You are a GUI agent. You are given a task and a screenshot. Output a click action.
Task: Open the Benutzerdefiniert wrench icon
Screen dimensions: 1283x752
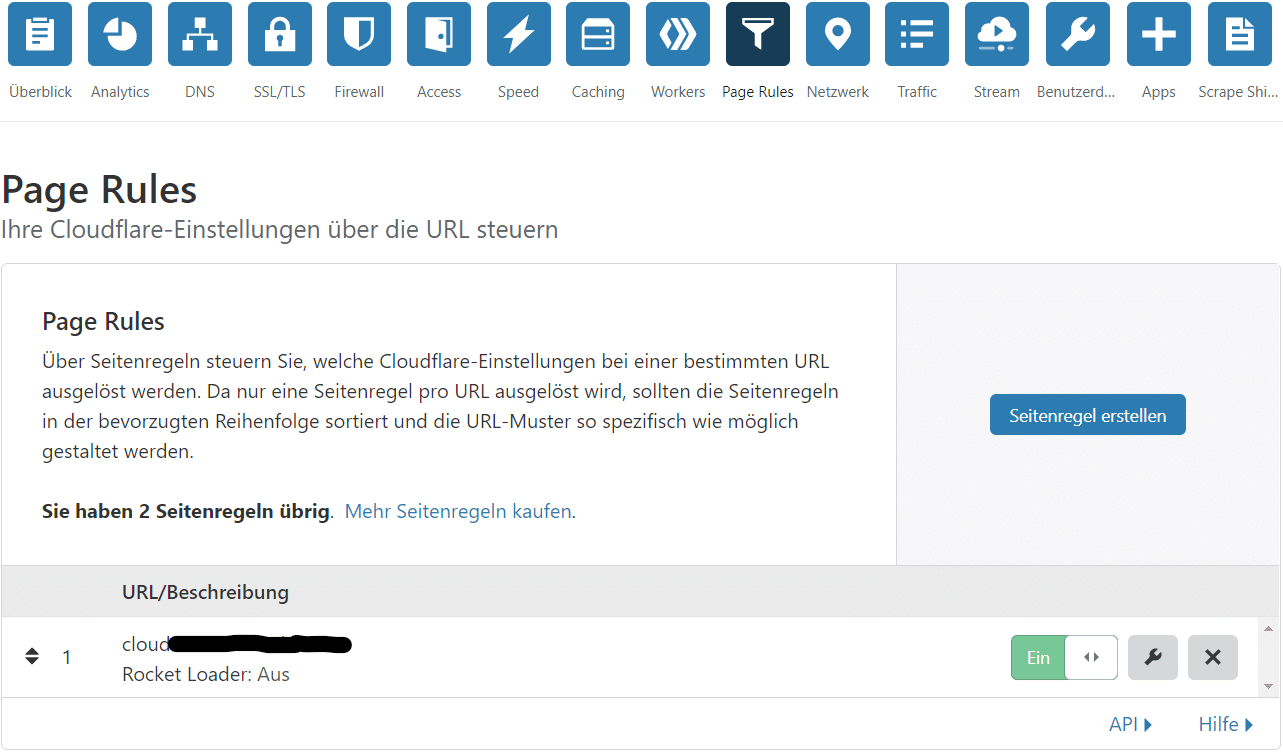pos(1078,34)
